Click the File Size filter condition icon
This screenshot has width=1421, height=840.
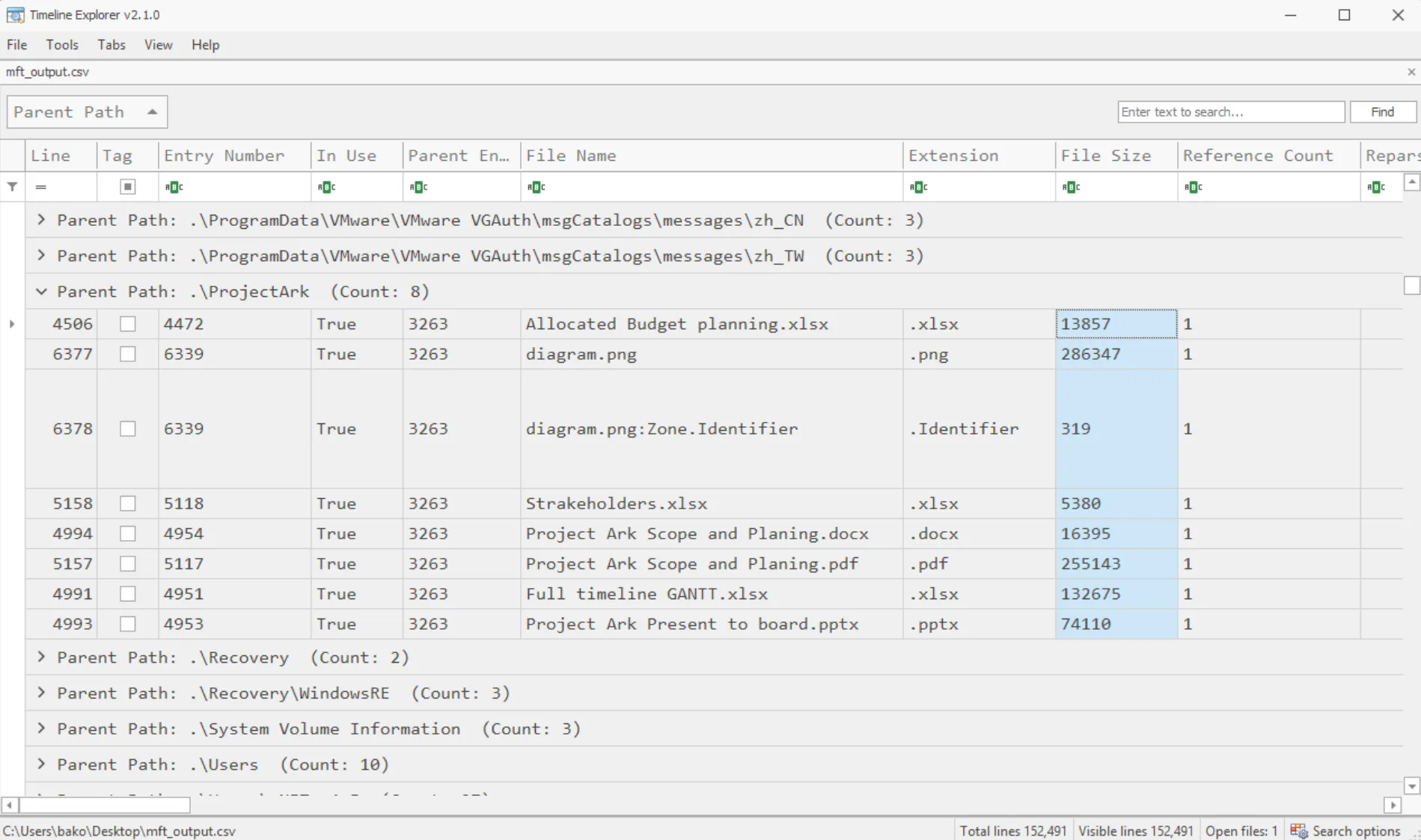coord(1071,187)
